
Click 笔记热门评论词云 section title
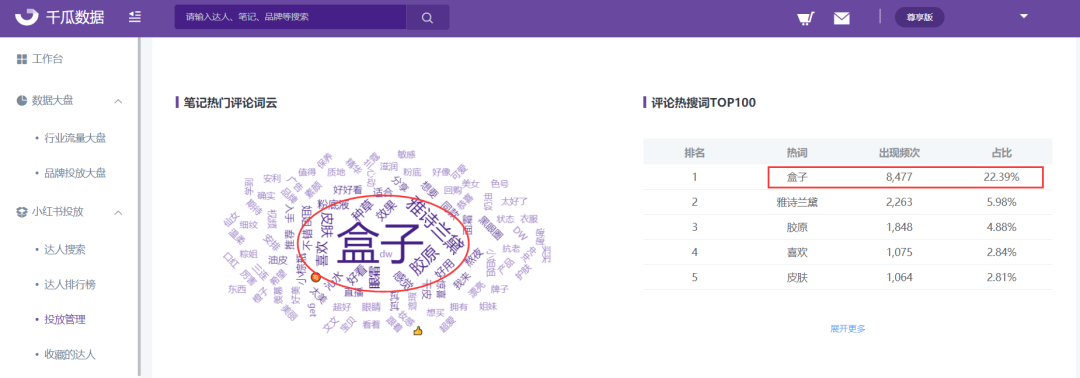(x=231, y=103)
